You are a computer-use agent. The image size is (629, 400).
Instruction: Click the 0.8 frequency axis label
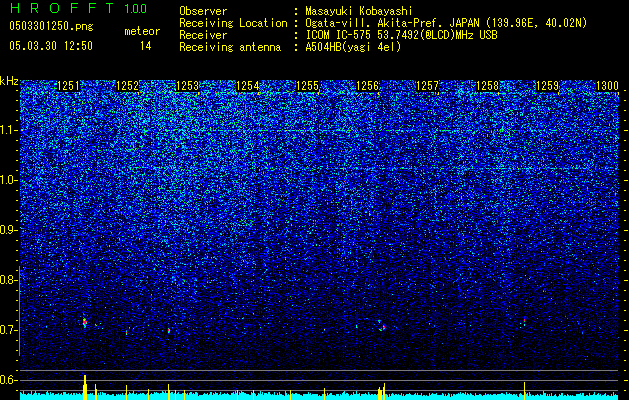coord(7,280)
